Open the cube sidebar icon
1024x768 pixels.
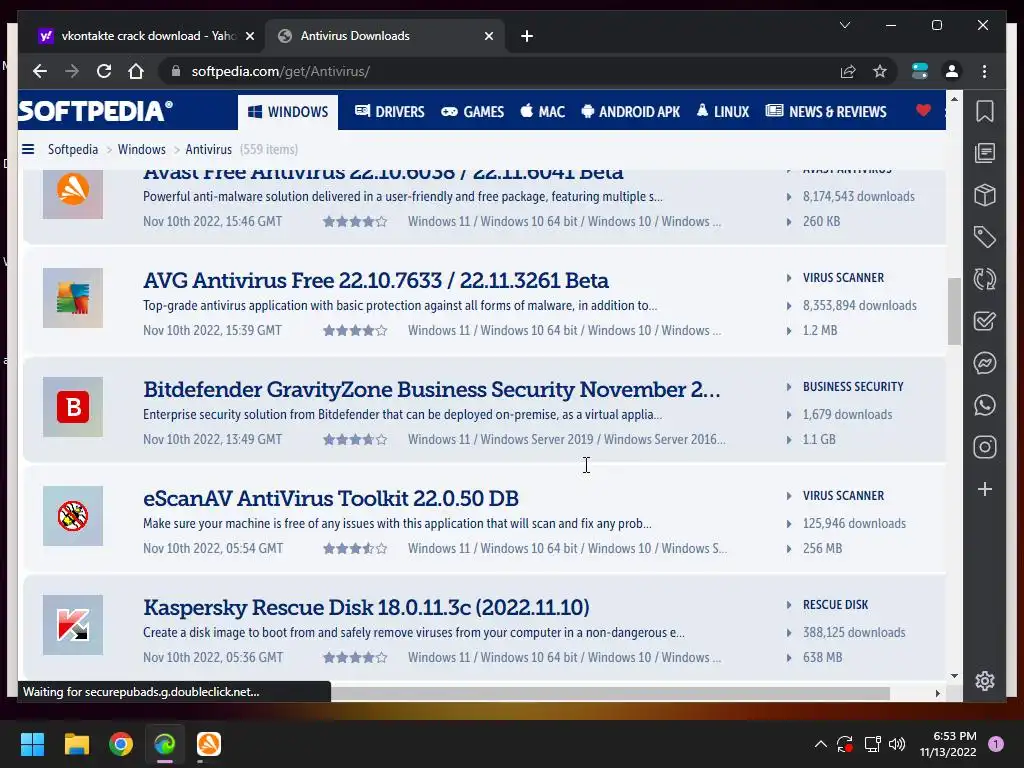click(985, 195)
